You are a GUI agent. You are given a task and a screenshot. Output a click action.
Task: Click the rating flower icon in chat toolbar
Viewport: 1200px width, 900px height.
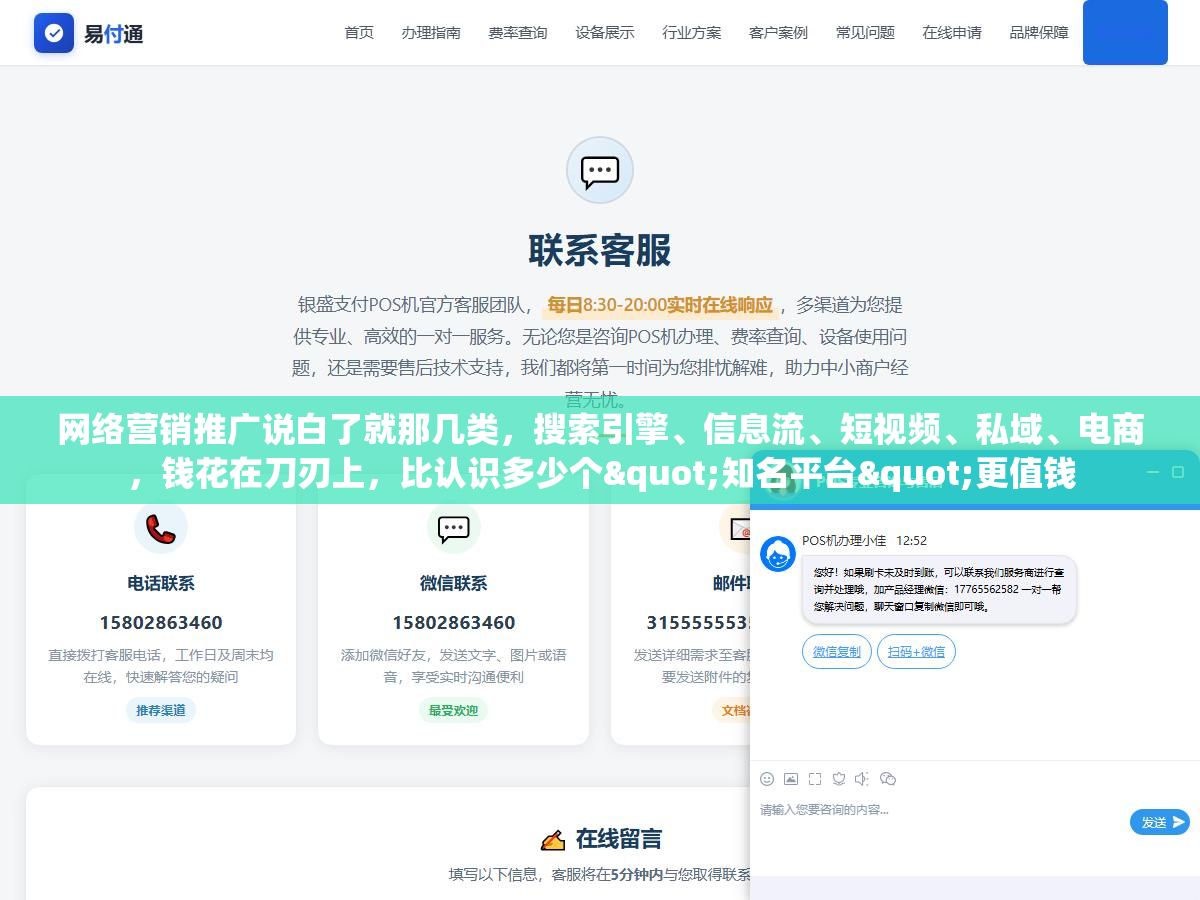point(839,779)
